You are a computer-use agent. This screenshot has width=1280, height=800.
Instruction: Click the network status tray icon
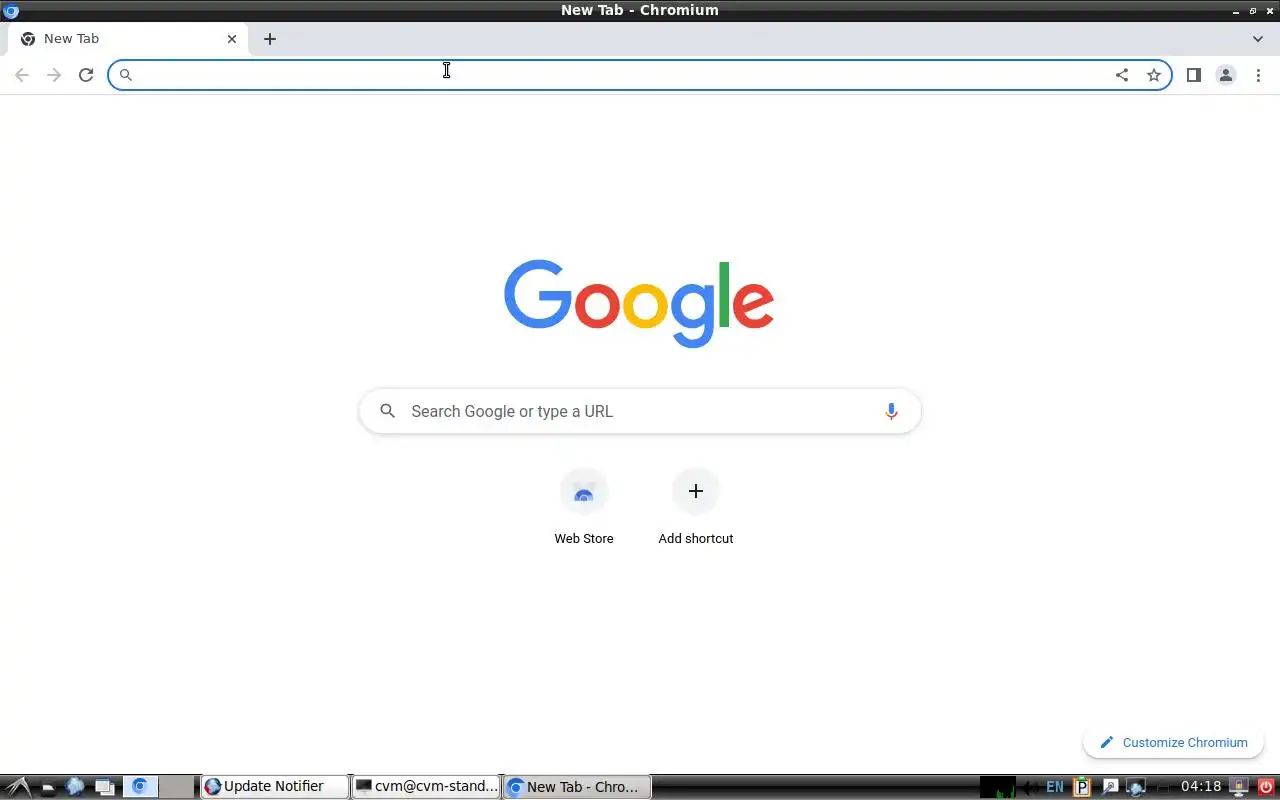1136,787
